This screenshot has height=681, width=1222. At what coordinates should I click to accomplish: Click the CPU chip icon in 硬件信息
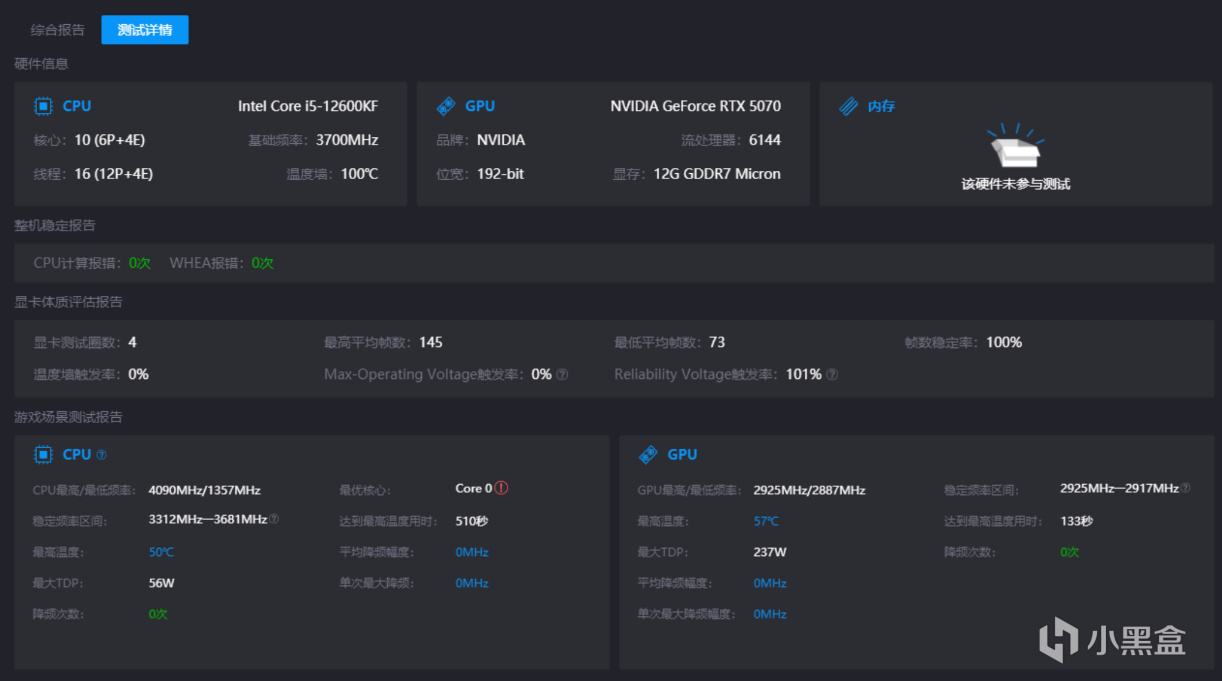[43, 106]
